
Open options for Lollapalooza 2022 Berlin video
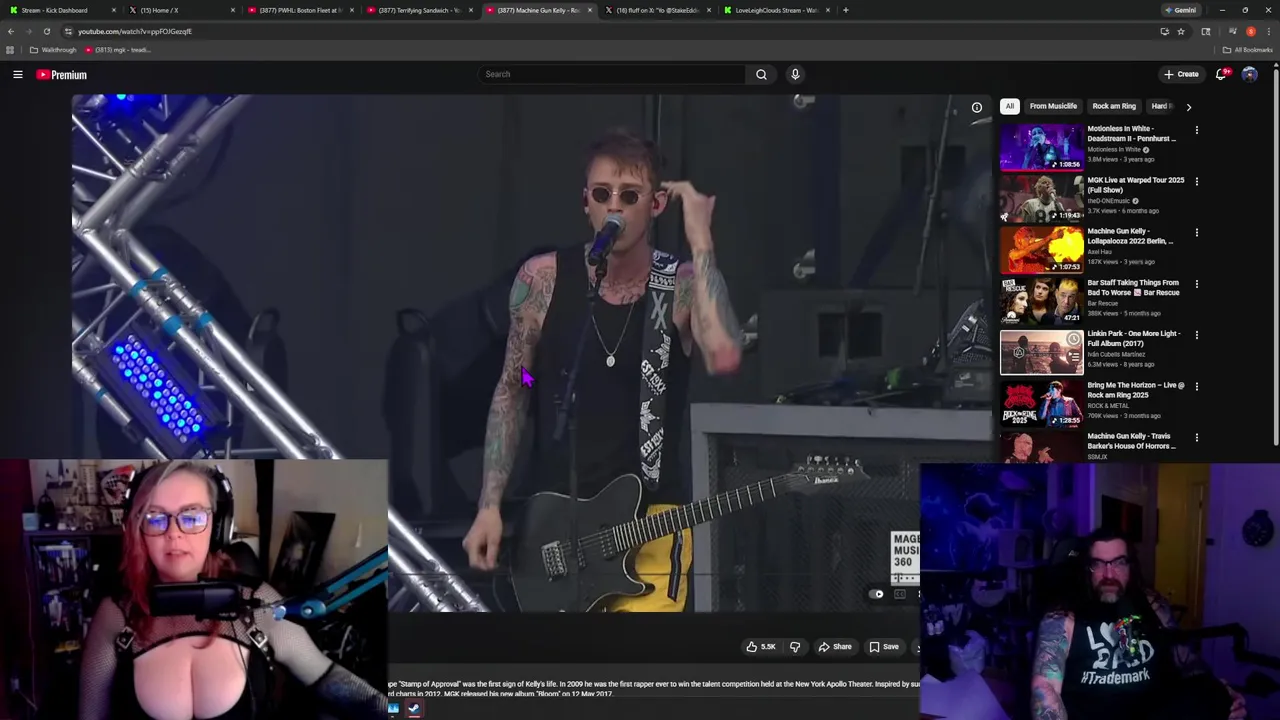1196,232
